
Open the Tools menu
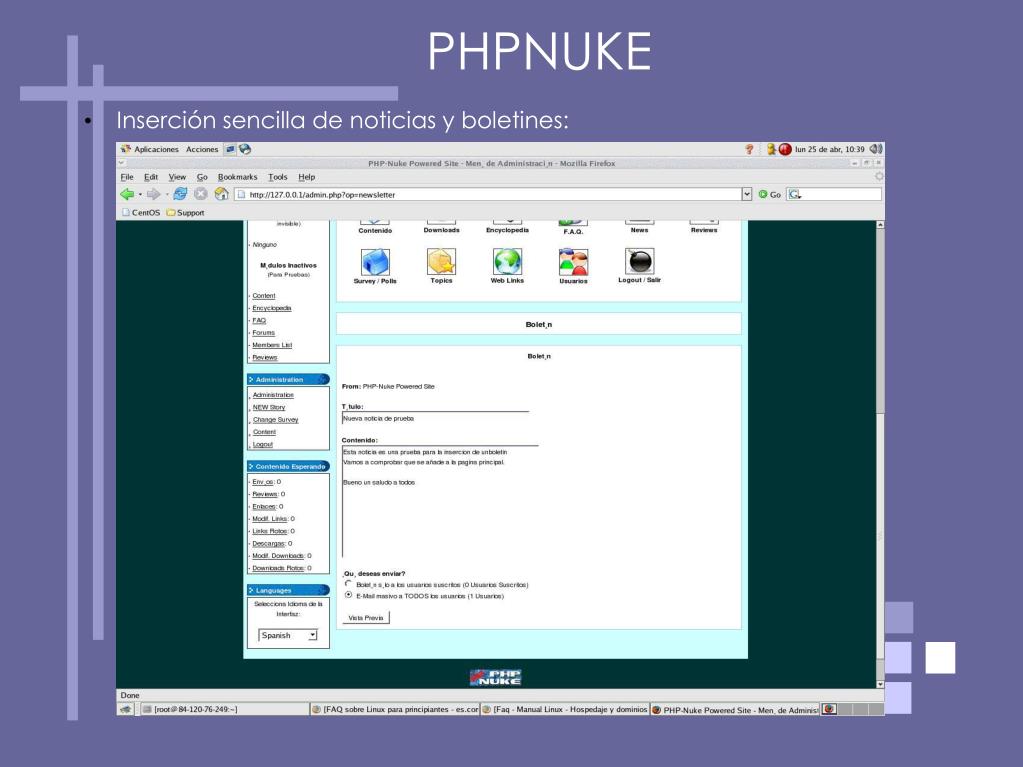pyautogui.click(x=278, y=177)
